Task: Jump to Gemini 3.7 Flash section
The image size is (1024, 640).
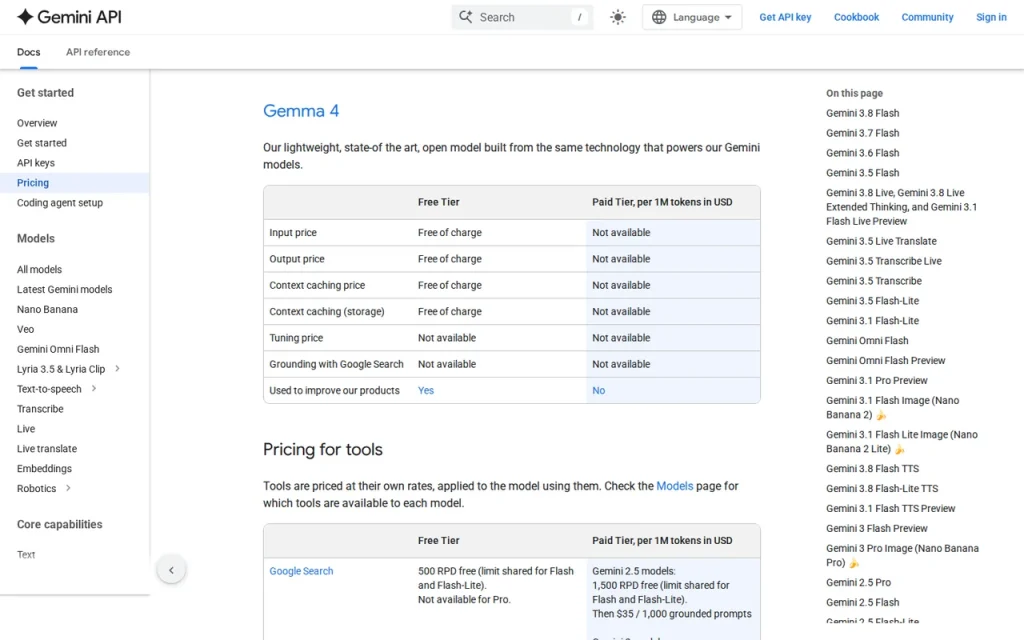Action: [x=863, y=133]
